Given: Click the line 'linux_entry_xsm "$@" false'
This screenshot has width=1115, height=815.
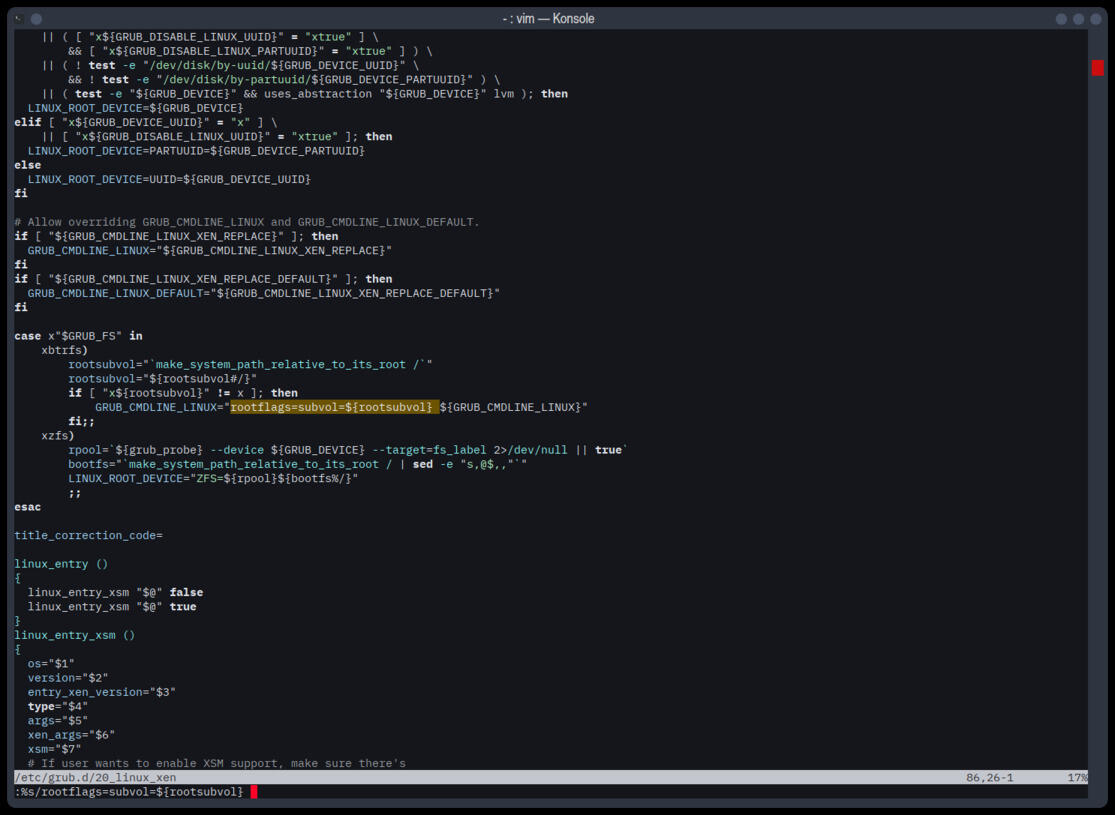Looking at the screenshot, I should pos(115,592).
